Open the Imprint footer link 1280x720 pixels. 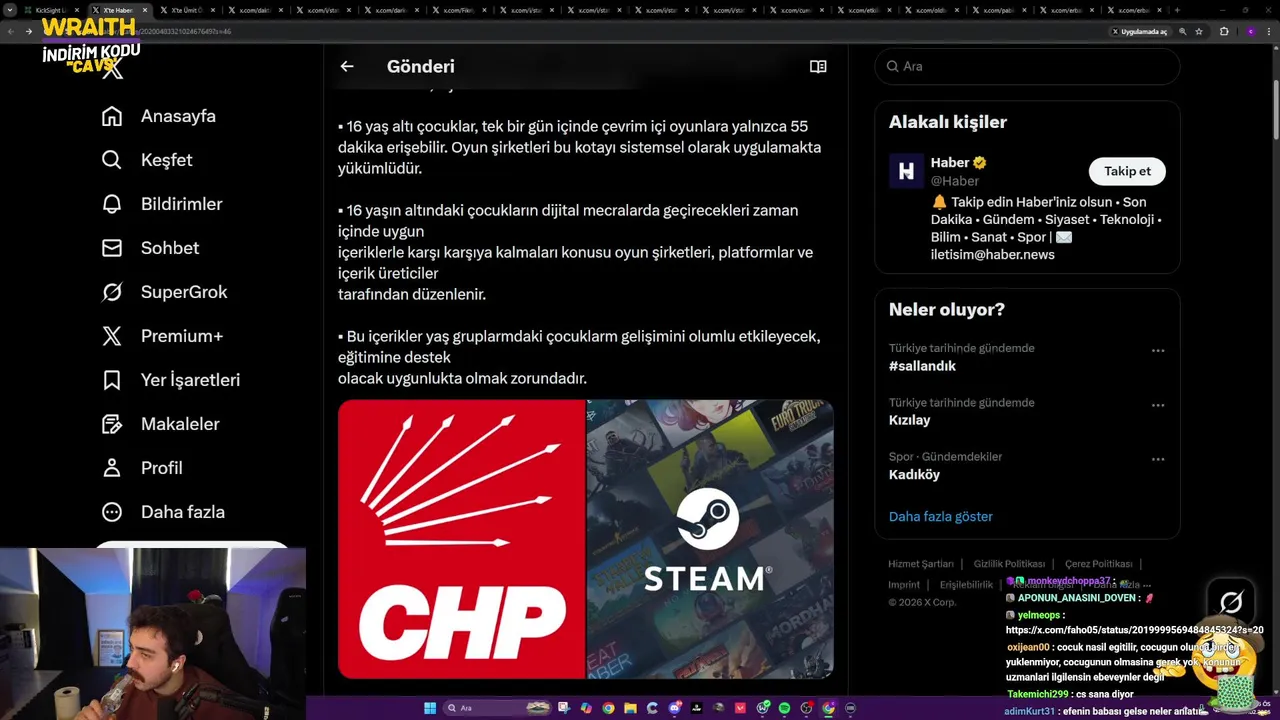tap(904, 585)
